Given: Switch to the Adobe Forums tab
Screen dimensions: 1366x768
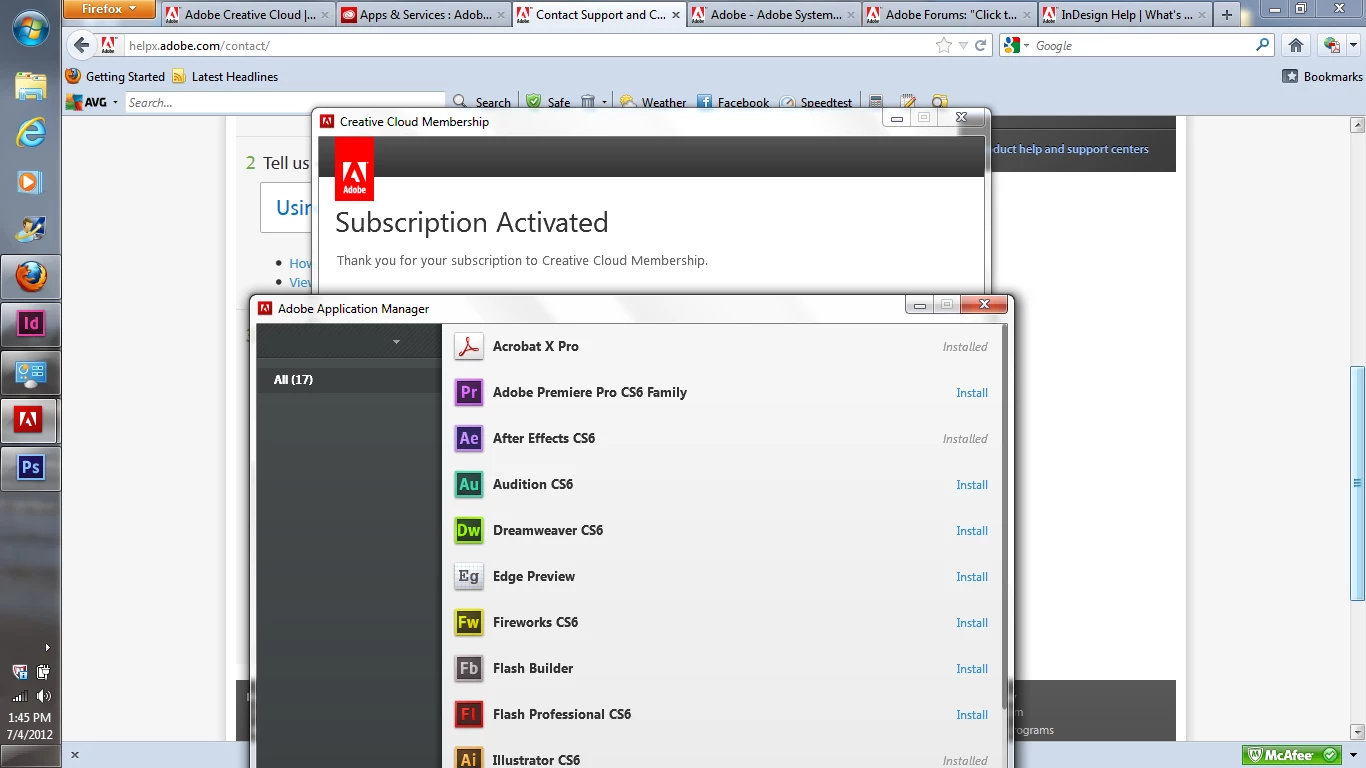Looking at the screenshot, I should pyautogui.click(x=948, y=14).
